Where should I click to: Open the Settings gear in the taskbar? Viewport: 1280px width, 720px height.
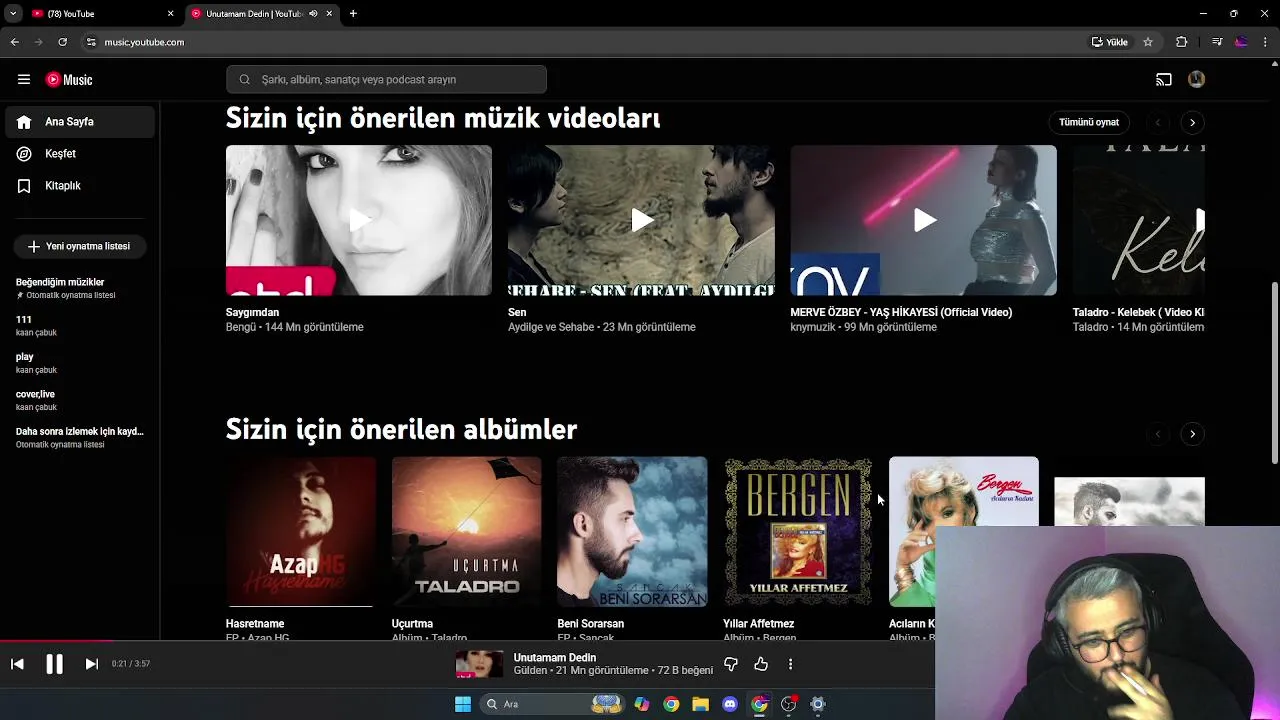point(818,704)
